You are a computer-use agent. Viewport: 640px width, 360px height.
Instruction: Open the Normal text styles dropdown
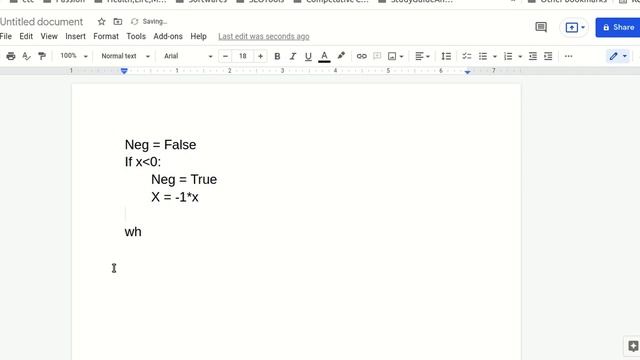(125, 56)
